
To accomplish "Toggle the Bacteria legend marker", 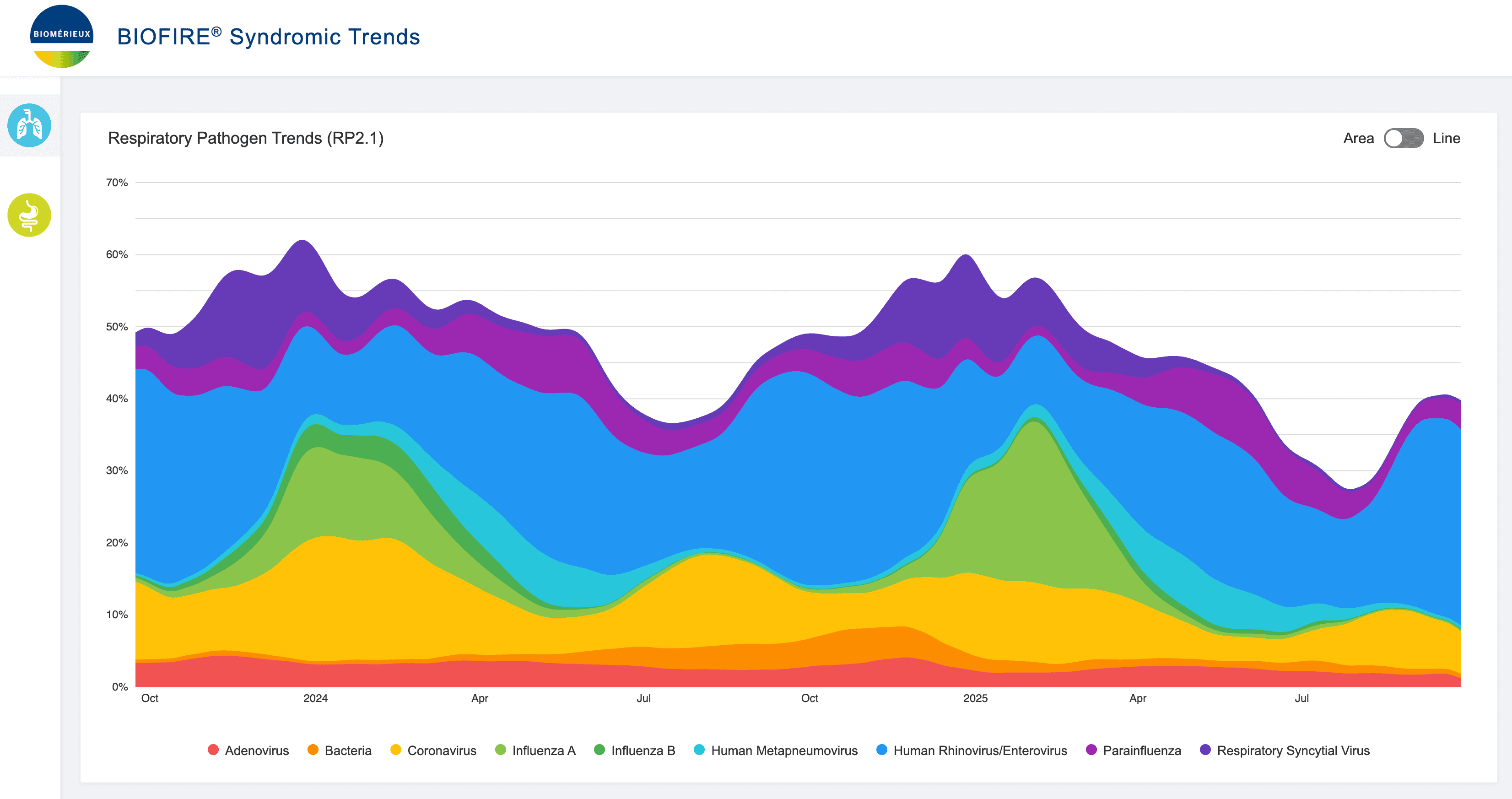I will pyautogui.click(x=313, y=750).
